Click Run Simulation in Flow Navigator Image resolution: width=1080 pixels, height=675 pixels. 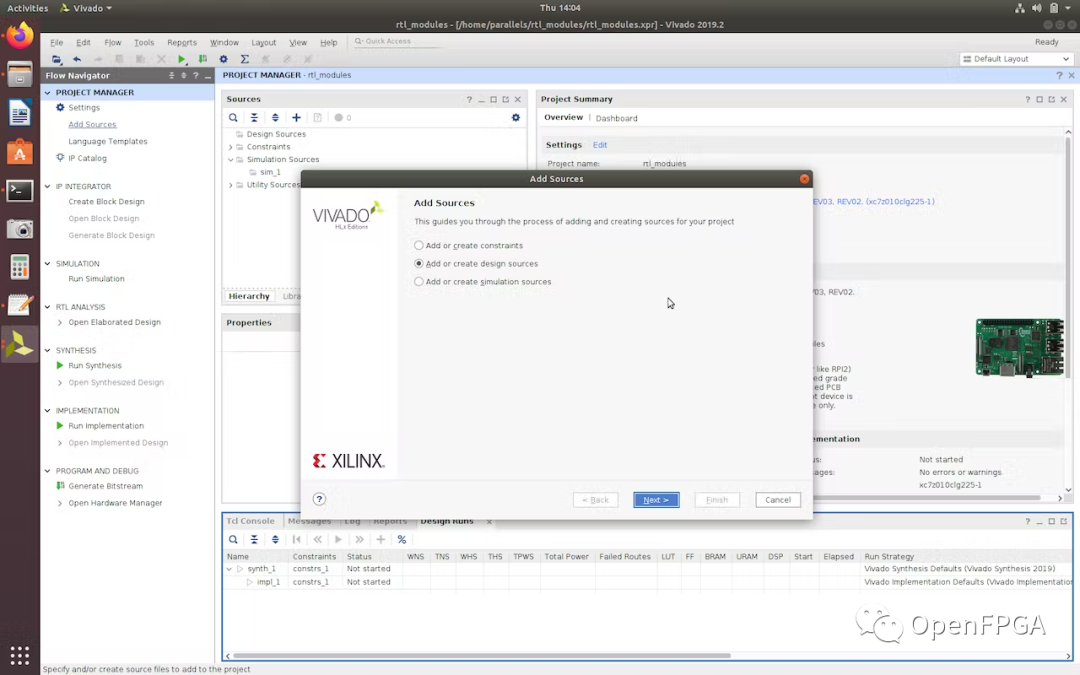[x=96, y=279]
